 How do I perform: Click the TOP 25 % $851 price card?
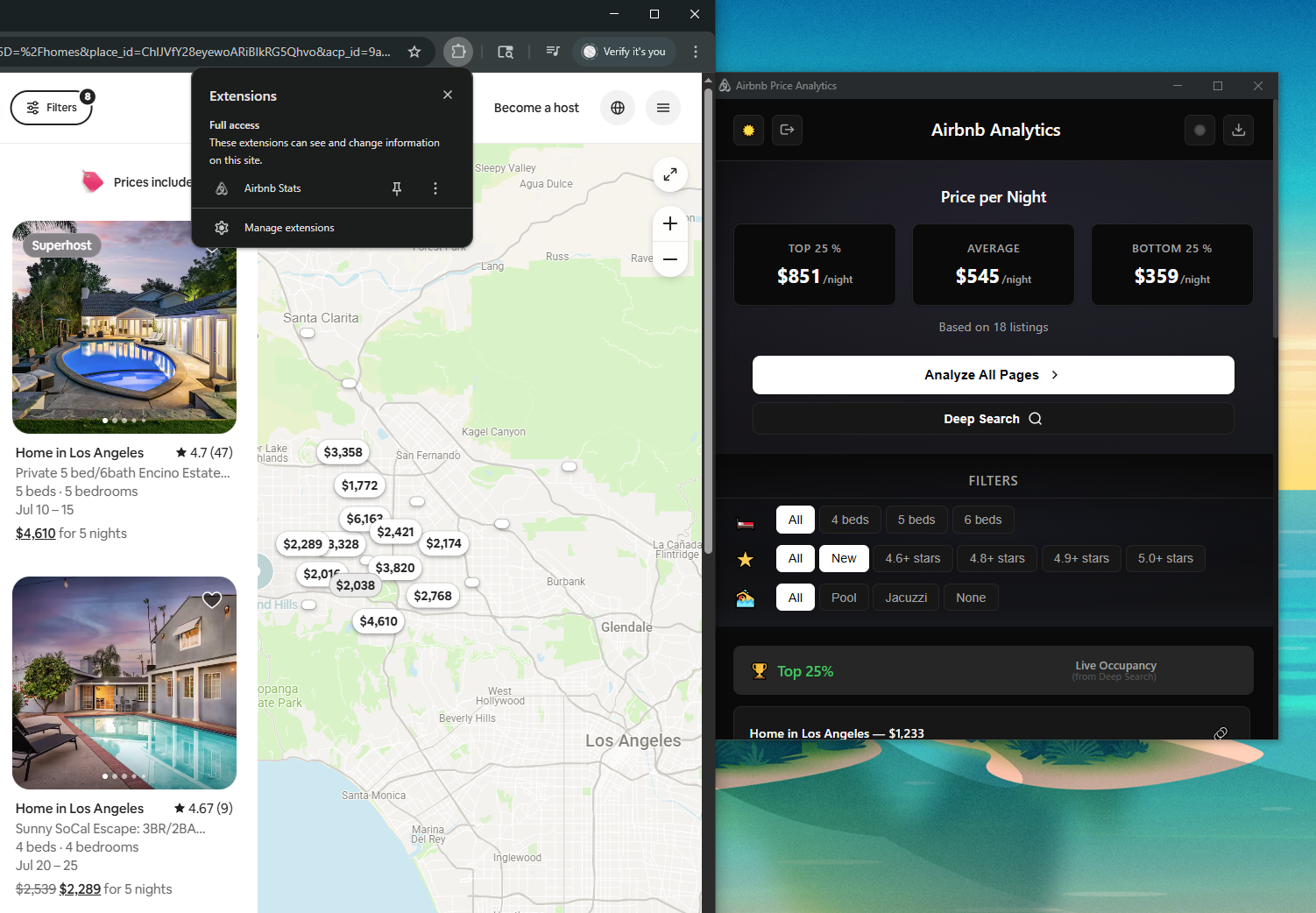pos(815,265)
